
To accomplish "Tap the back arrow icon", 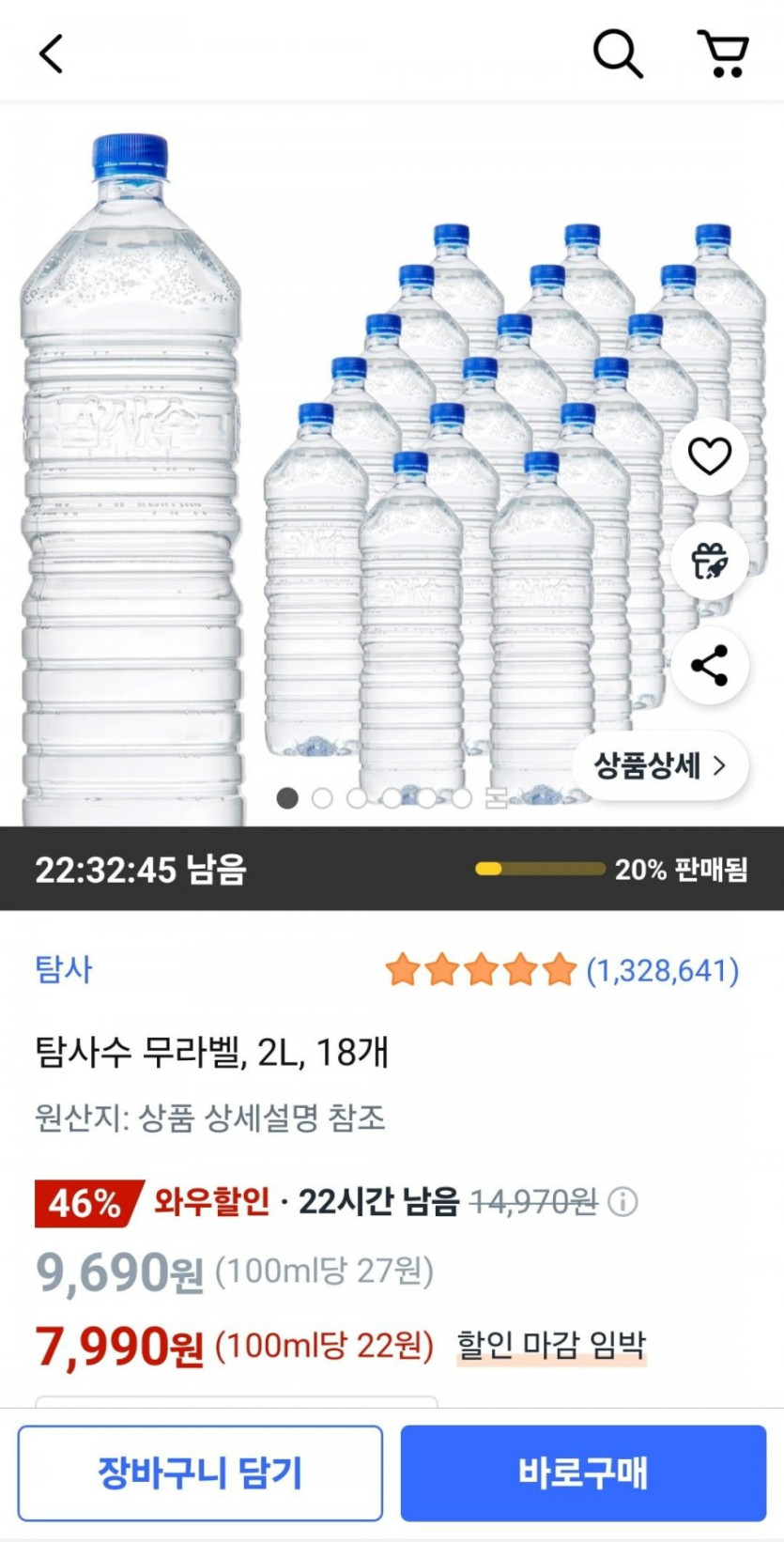I will 52,54.
